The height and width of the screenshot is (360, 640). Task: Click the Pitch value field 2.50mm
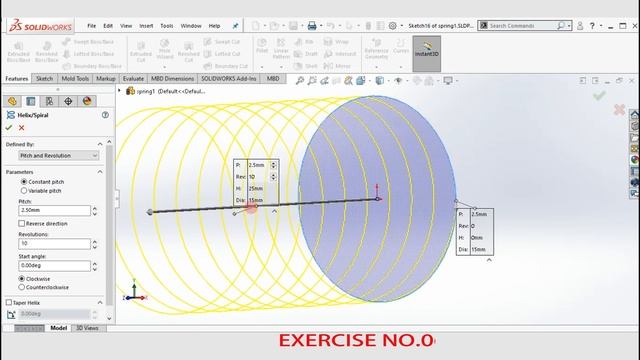point(54,210)
